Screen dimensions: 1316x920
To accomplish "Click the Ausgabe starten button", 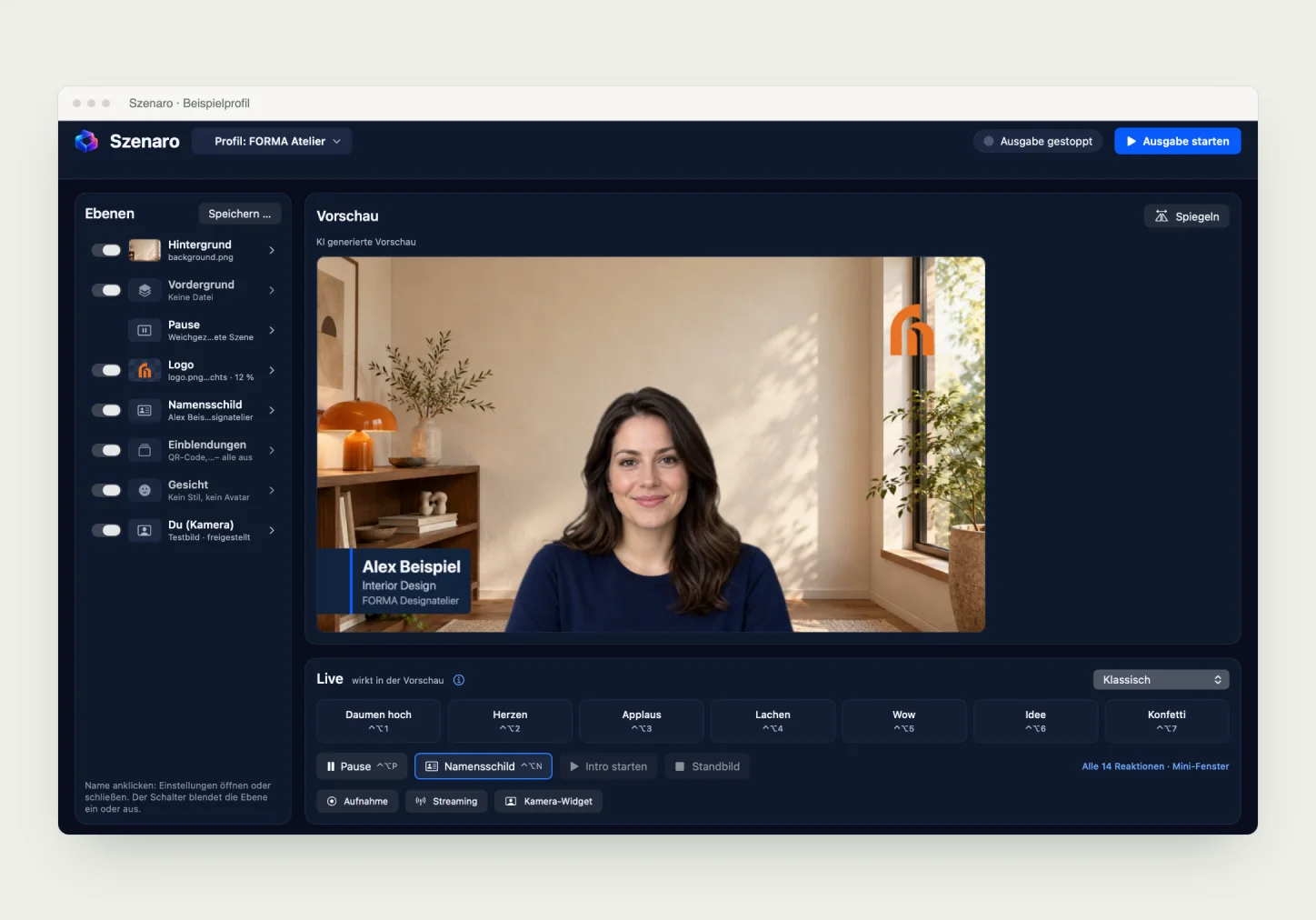I will pos(1177,141).
